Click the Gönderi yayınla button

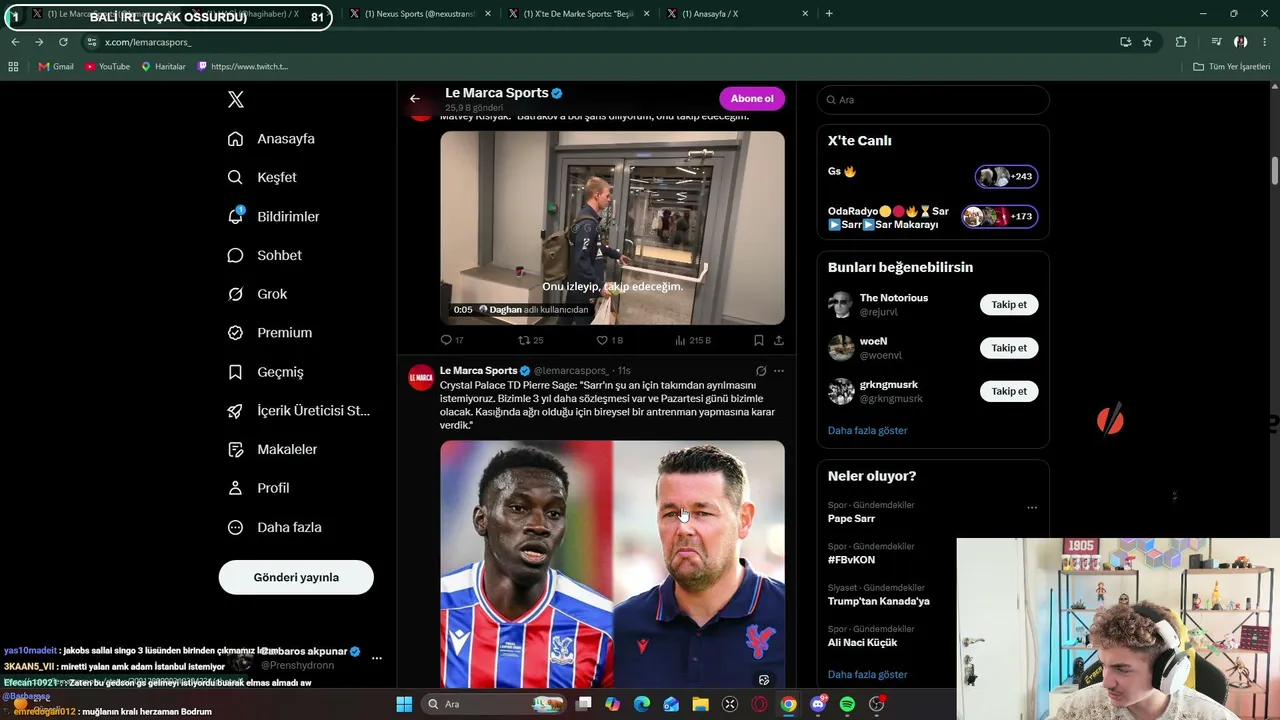296,577
